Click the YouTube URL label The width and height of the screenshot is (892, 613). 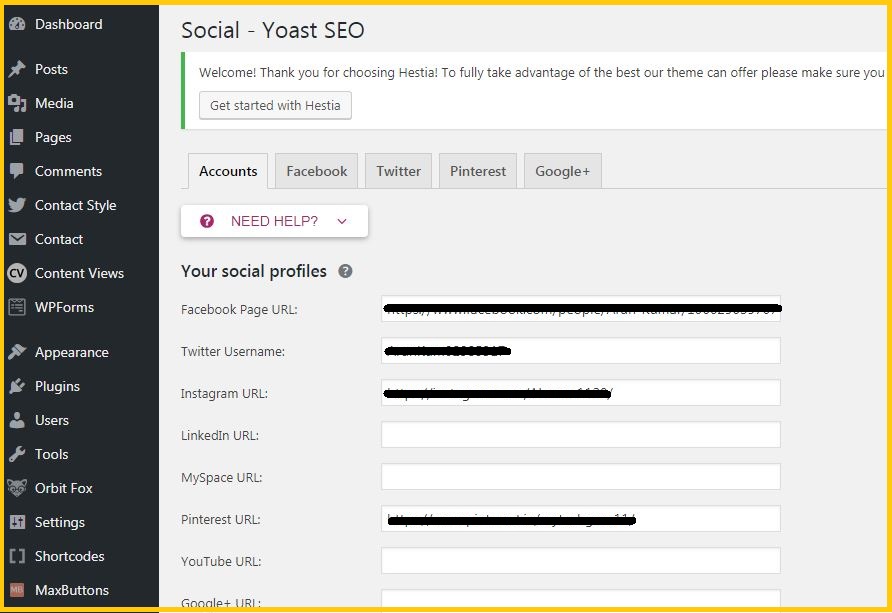coord(221,561)
